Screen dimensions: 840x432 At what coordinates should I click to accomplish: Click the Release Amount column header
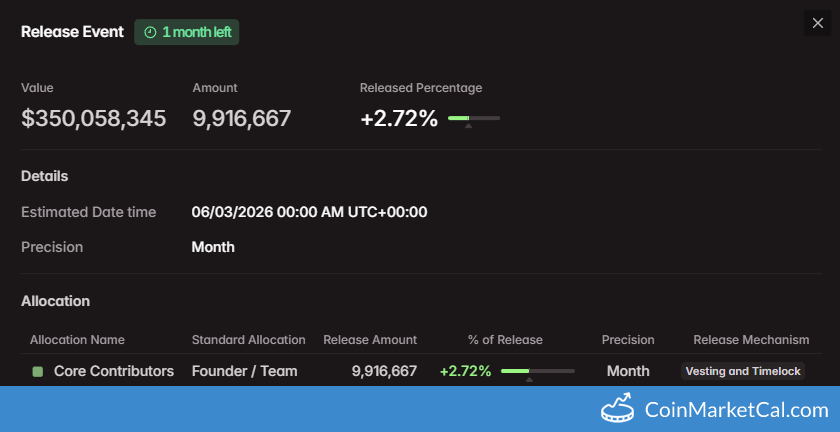[x=370, y=340]
